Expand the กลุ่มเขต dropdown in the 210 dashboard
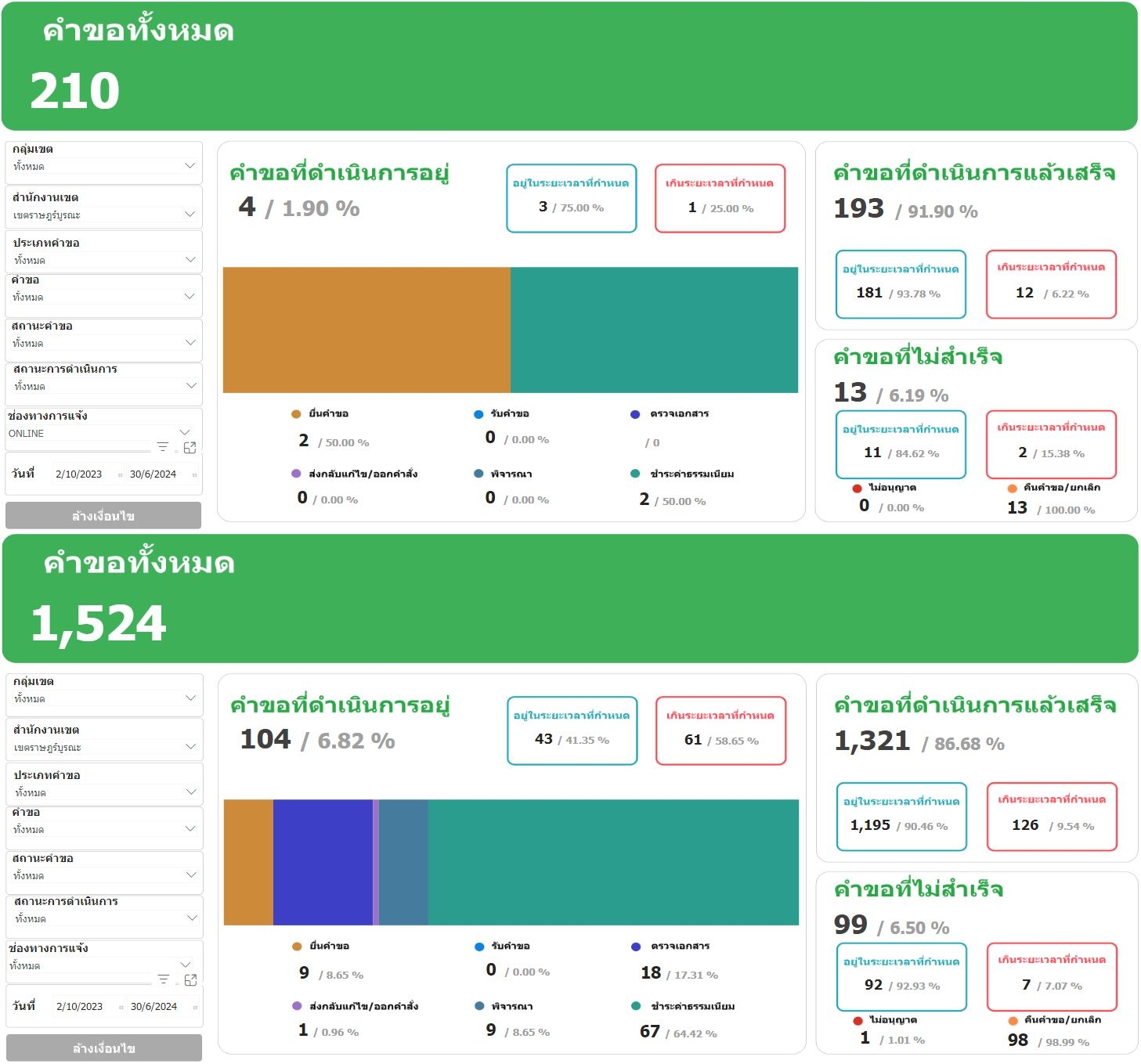The image size is (1141, 1064). [190, 165]
